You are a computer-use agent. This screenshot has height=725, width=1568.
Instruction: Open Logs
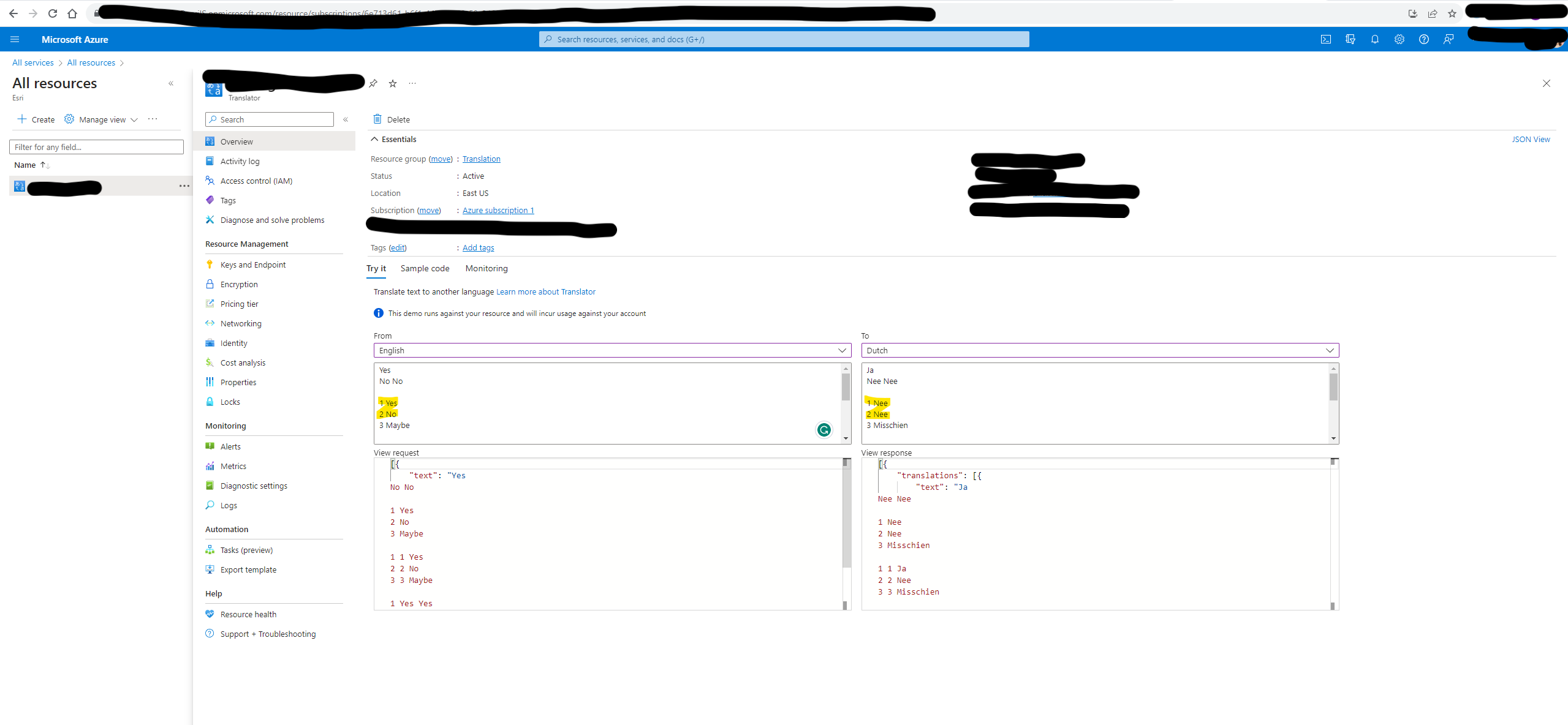tap(229, 505)
